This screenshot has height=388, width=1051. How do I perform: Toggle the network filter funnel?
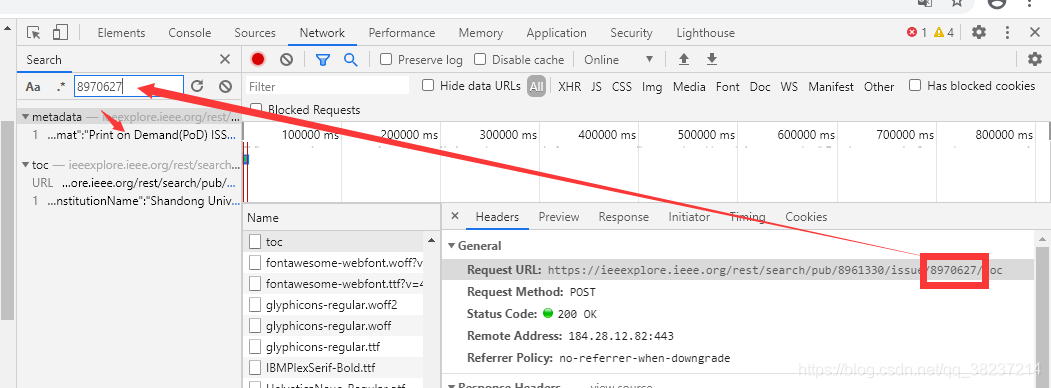coord(323,60)
